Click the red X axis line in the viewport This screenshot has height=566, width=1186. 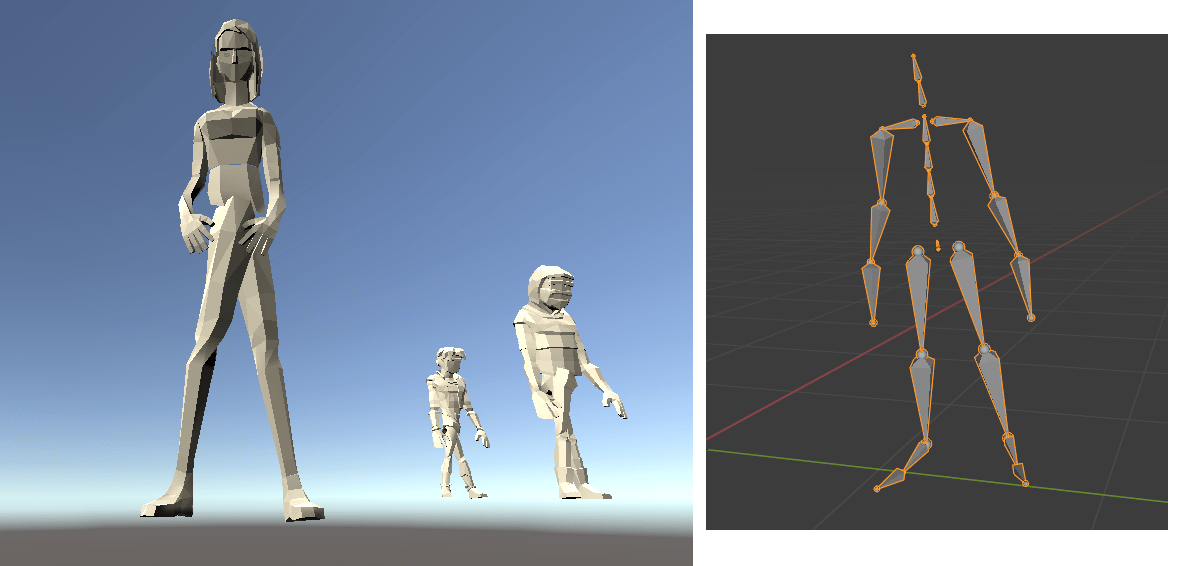pos(938,314)
